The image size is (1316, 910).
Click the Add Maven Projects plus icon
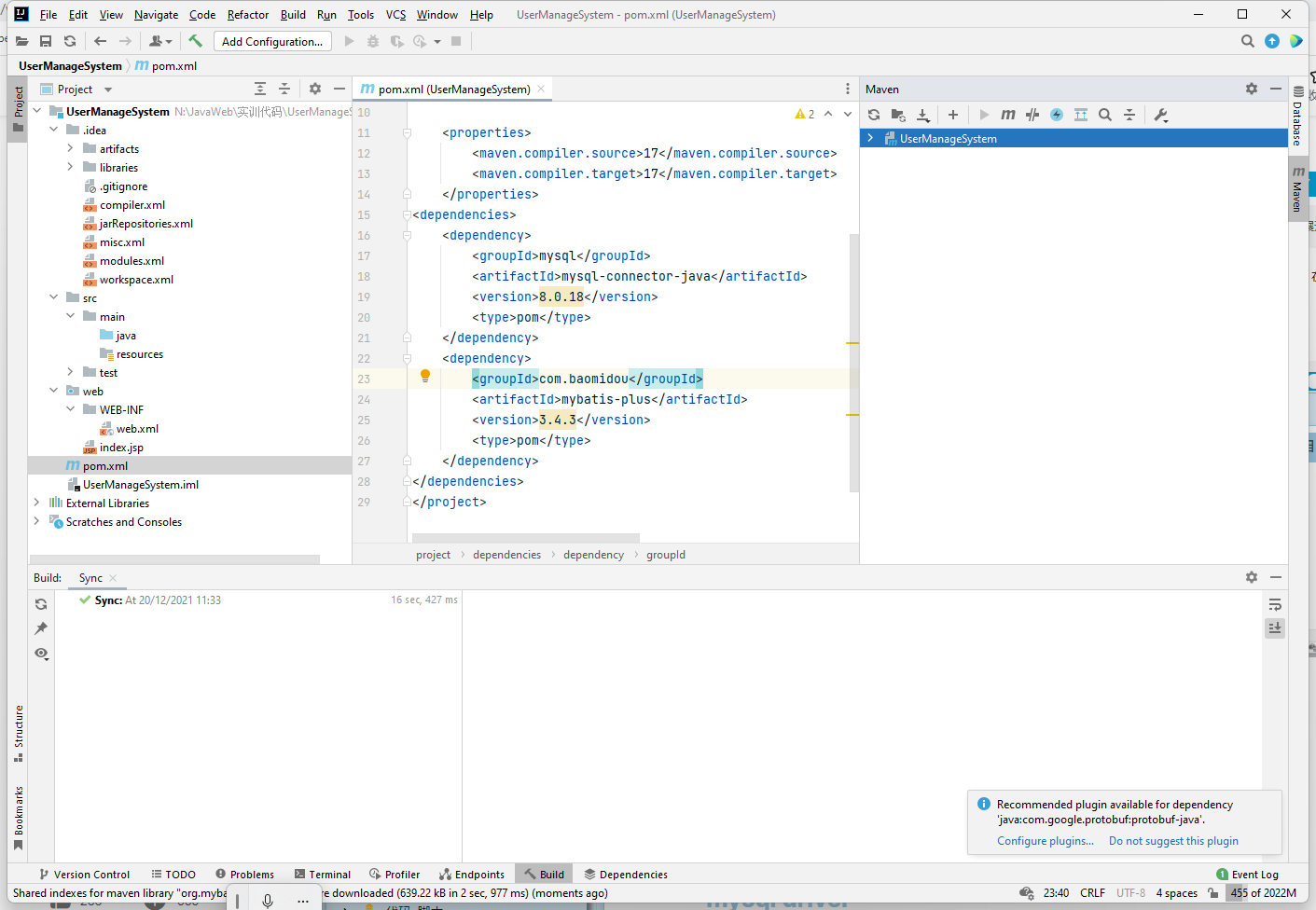[x=953, y=115]
